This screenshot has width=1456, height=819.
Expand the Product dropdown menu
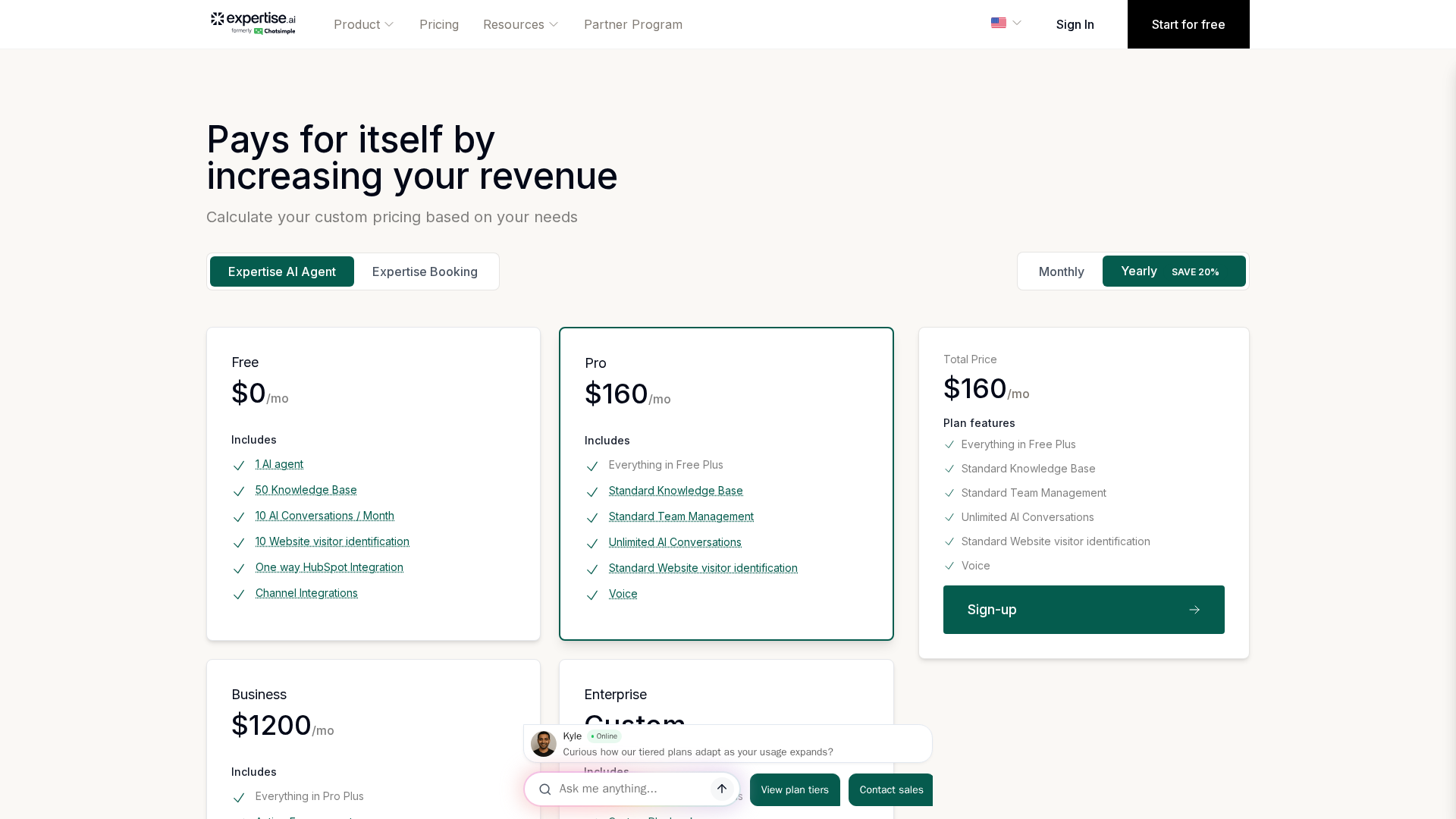pos(364,24)
